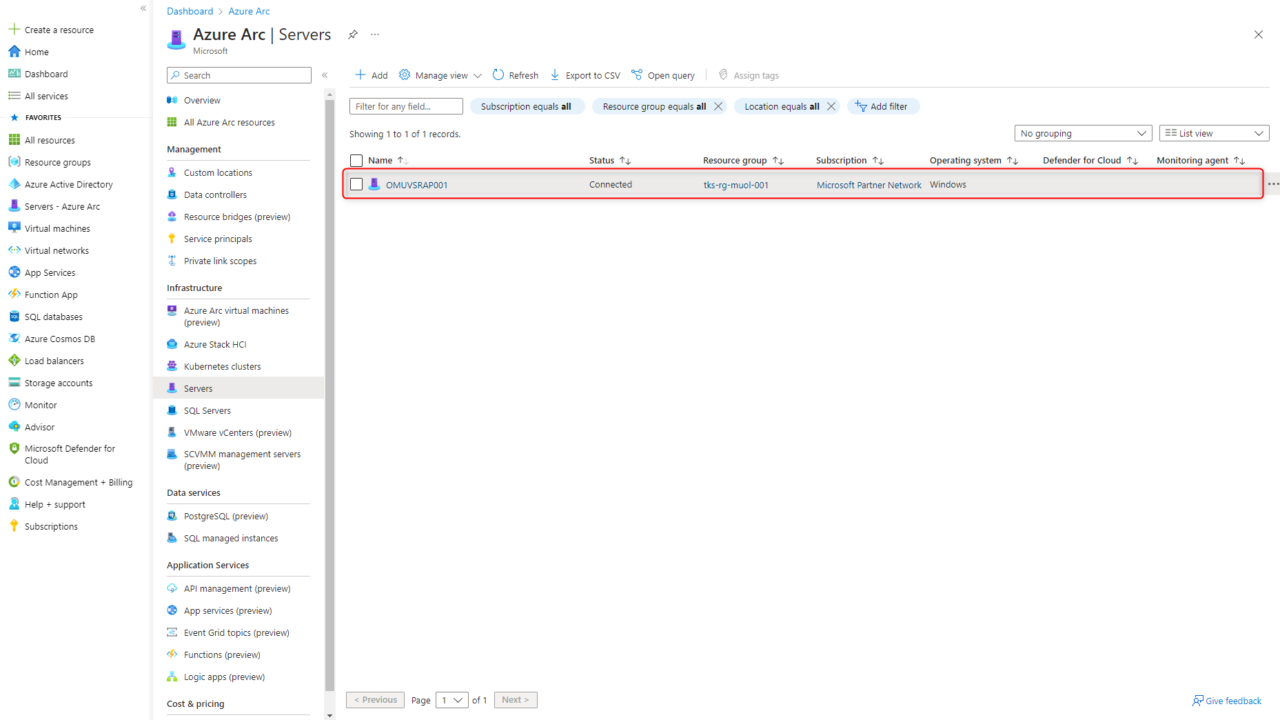Sort the table by Status column

[x=610, y=160]
